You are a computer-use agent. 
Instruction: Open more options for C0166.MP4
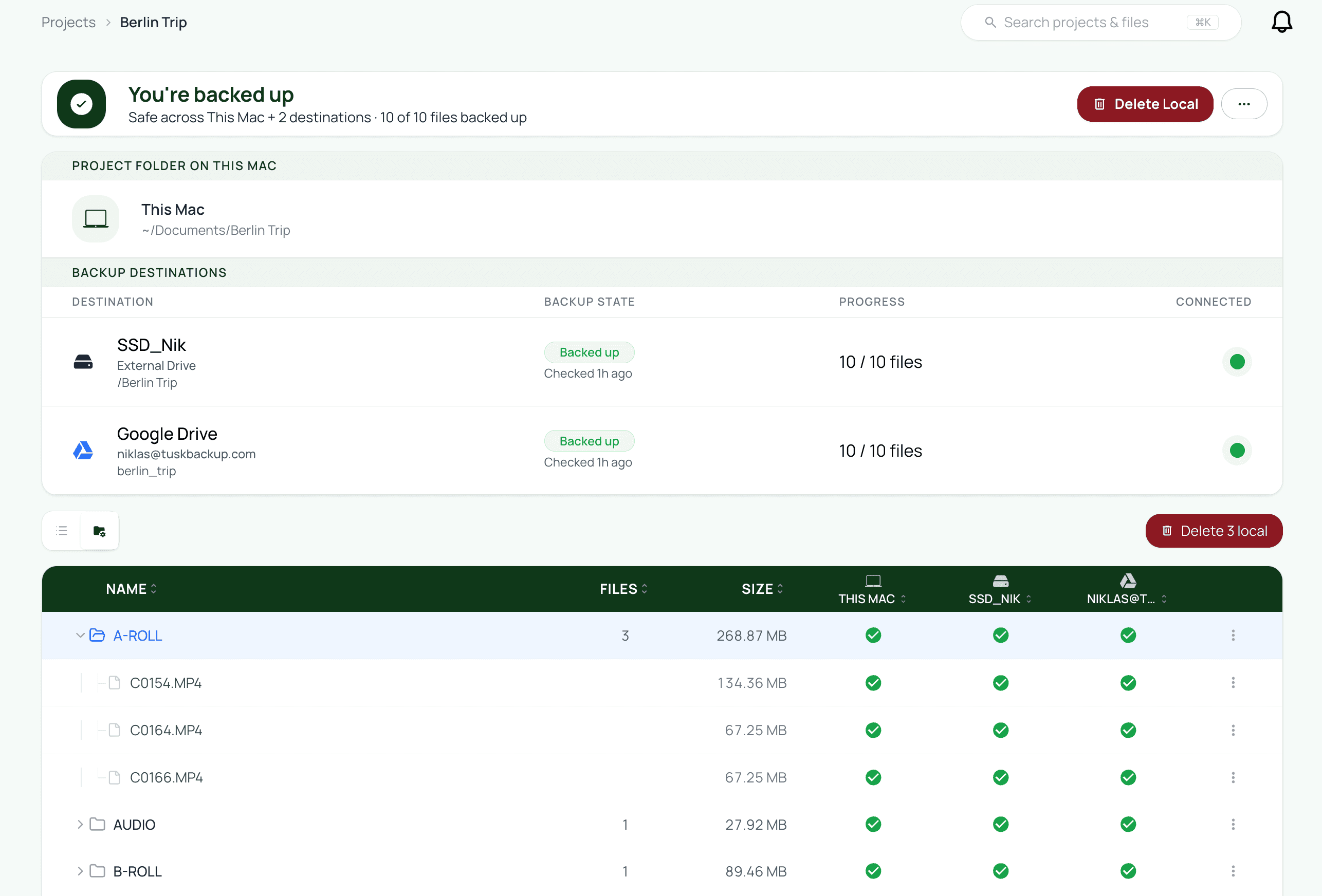point(1233,777)
